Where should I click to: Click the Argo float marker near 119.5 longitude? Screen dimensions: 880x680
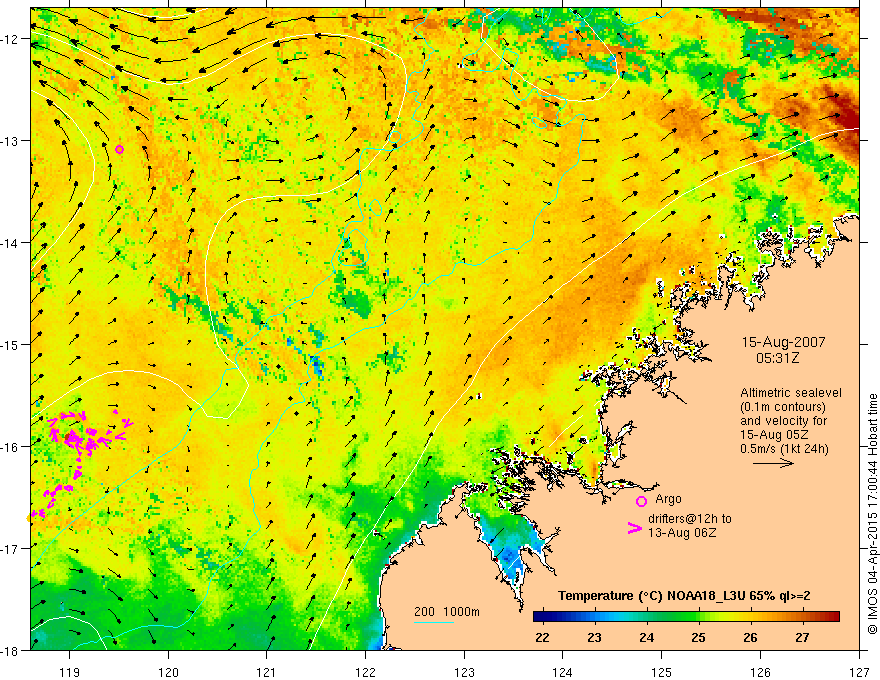pos(120,149)
